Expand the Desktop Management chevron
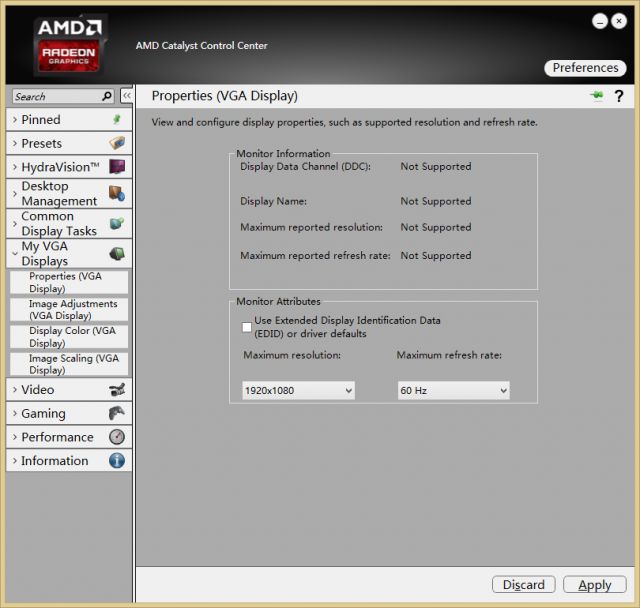 point(15,193)
